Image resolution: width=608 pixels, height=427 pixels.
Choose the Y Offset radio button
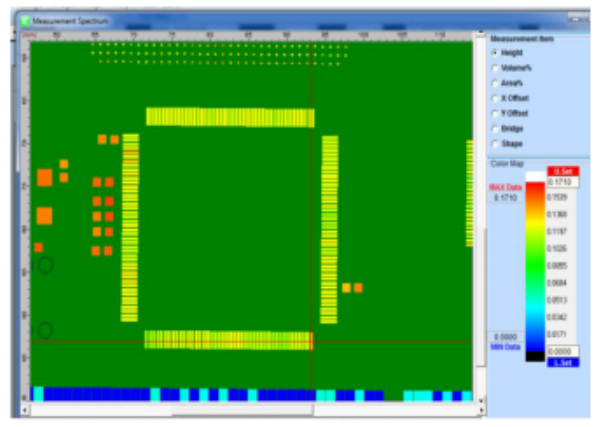(x=495, y=113)
